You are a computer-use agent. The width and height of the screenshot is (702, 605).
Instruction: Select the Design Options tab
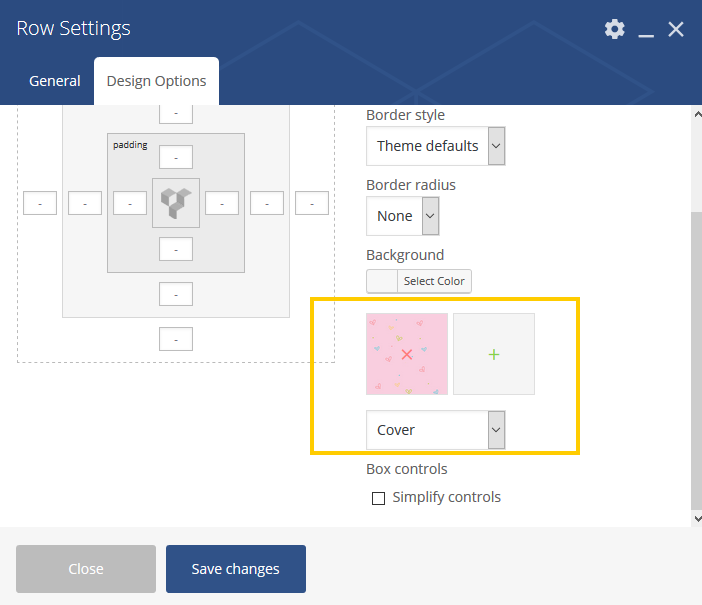(156, 81)
